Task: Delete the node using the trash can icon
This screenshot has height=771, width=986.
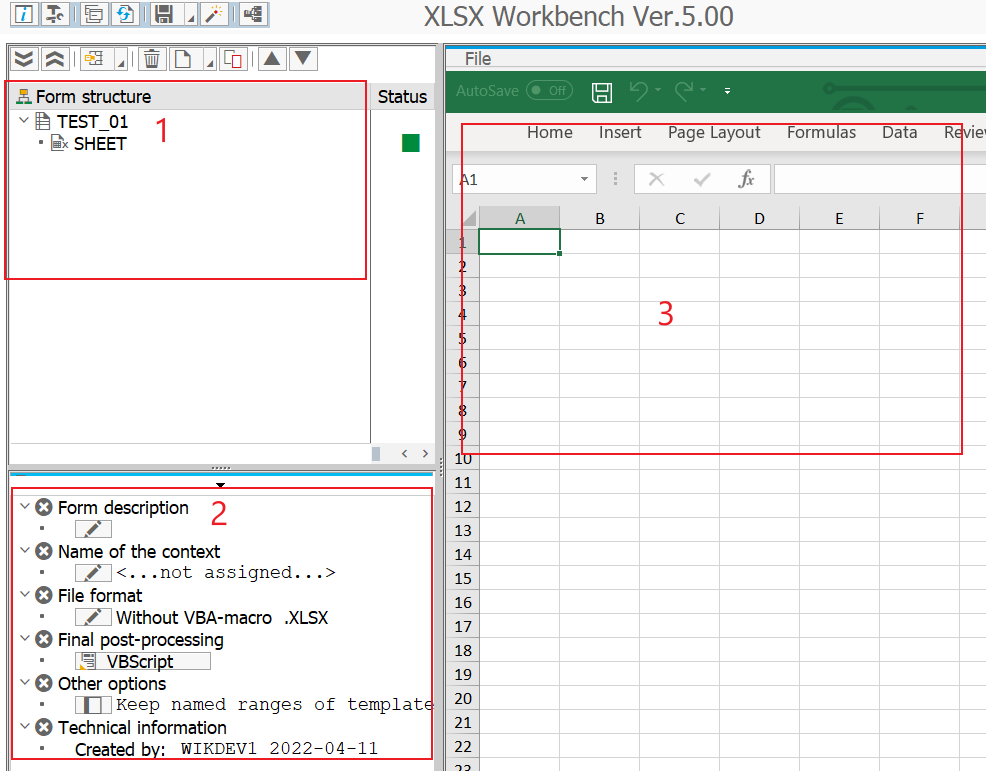Action: 152,59
